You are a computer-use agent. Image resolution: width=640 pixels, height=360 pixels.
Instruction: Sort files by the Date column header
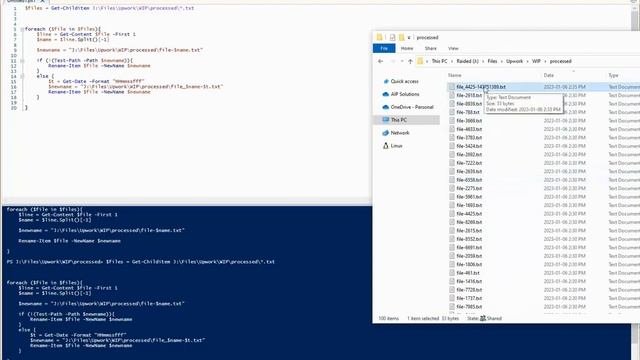click(549, 76)
